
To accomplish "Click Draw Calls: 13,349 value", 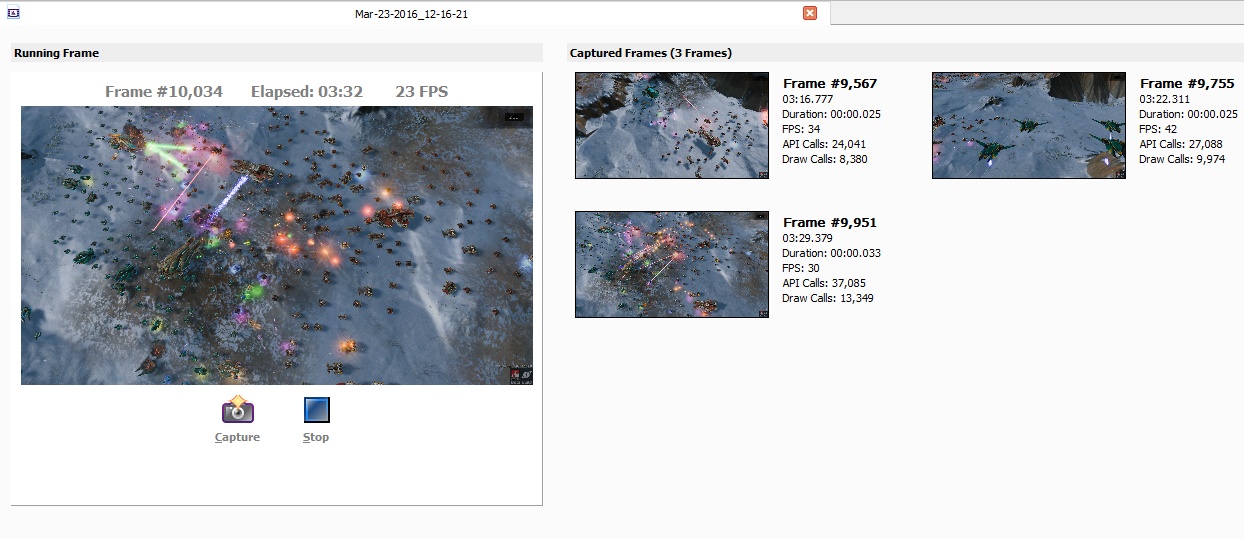I will pos(828,298).
